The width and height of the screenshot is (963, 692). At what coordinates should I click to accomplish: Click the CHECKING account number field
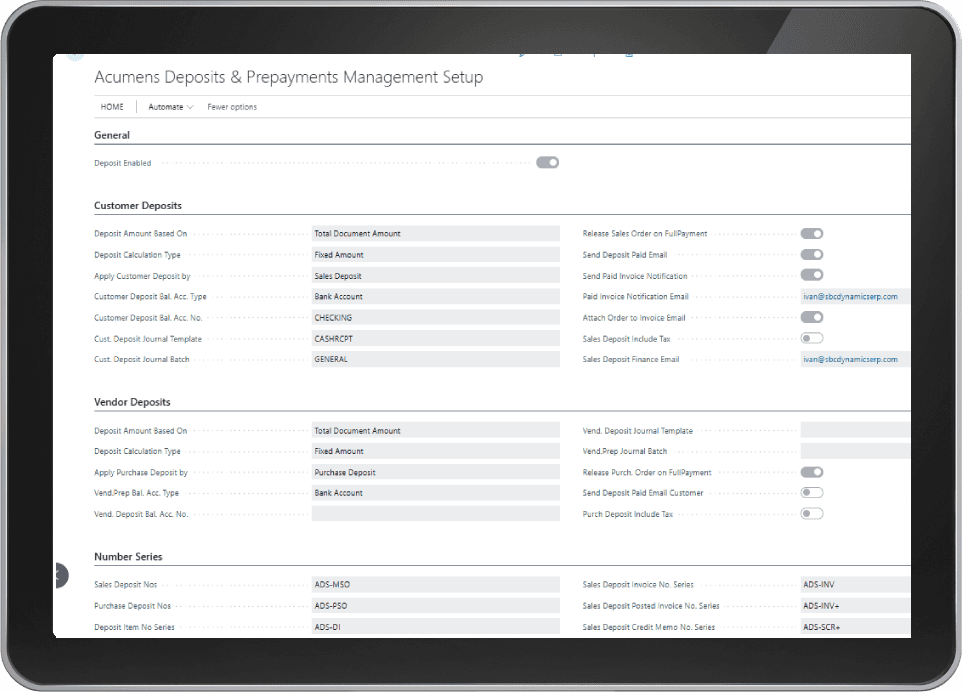[435, 317]
